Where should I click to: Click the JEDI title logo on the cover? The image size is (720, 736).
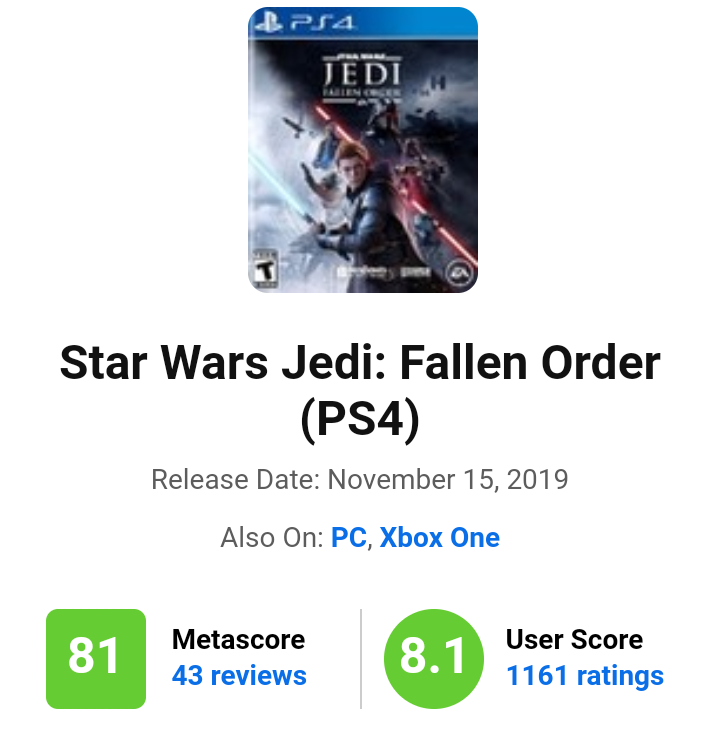pyautogui.click(x=362, y=76)
